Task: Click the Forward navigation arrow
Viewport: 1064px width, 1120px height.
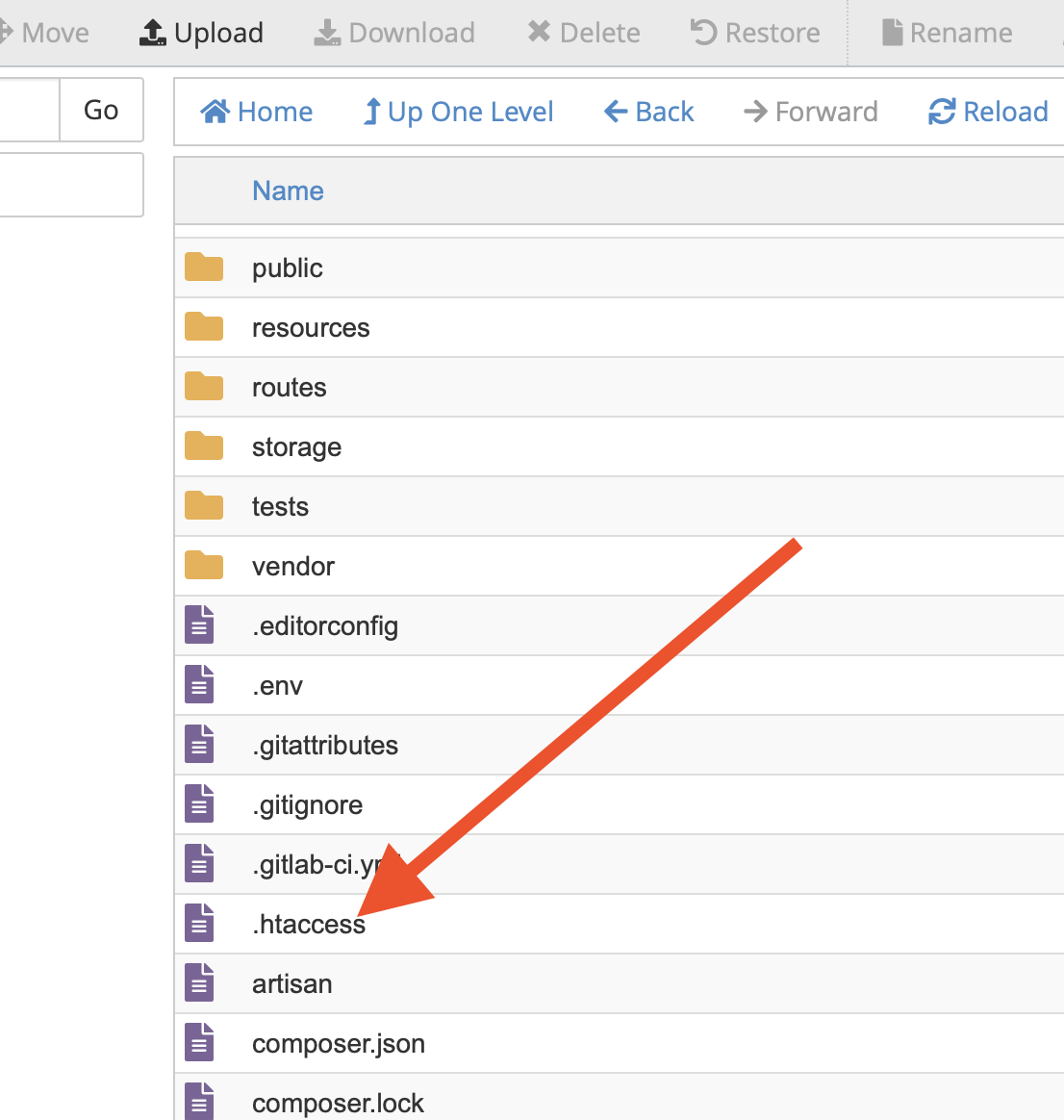Action: pos(756,111)
